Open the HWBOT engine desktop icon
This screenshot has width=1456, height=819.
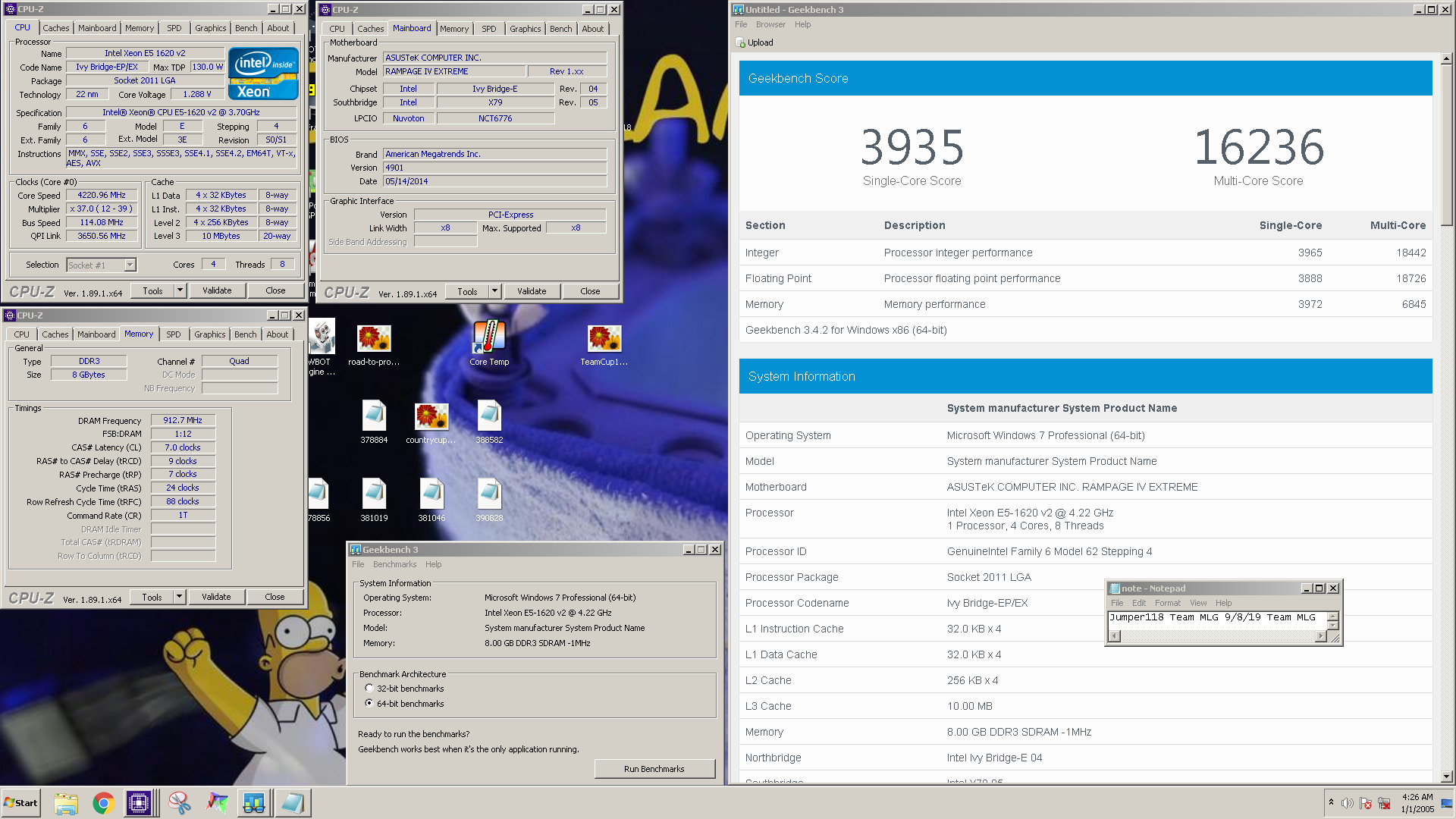pyautogui.click(x=322, y=347)
